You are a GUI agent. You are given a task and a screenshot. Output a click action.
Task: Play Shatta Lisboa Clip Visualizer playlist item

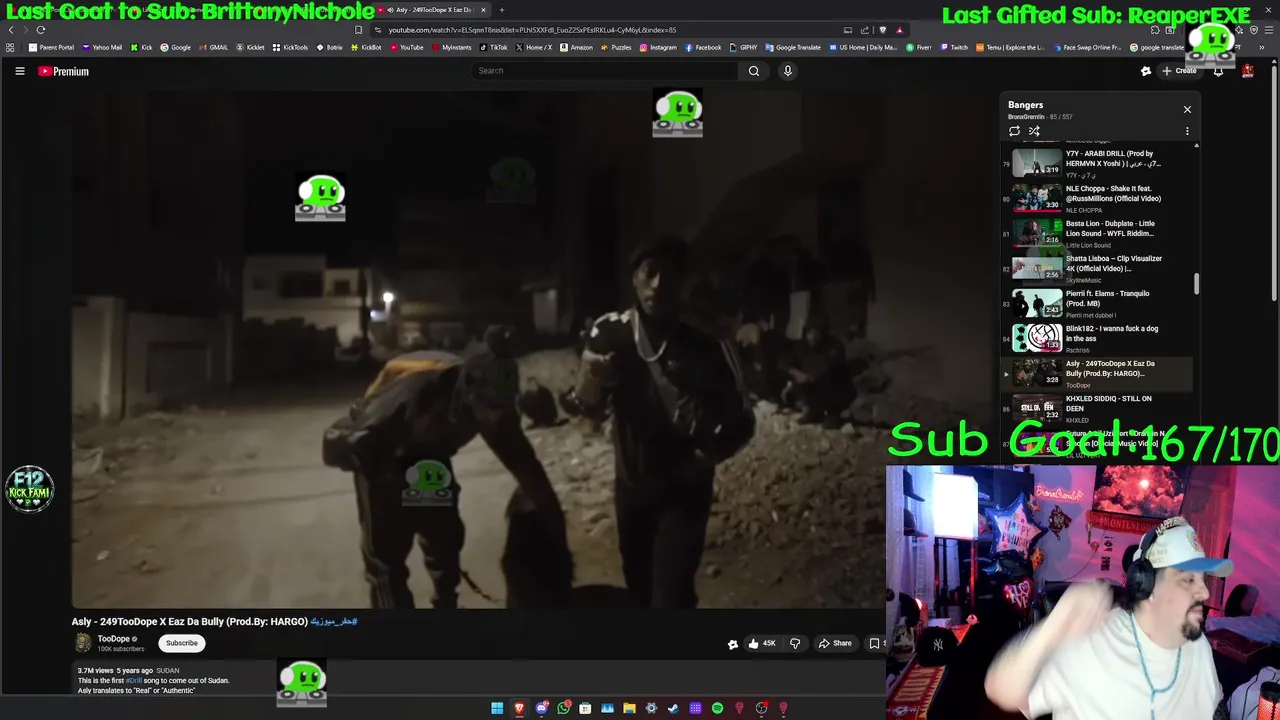(x=1097, y=268)
